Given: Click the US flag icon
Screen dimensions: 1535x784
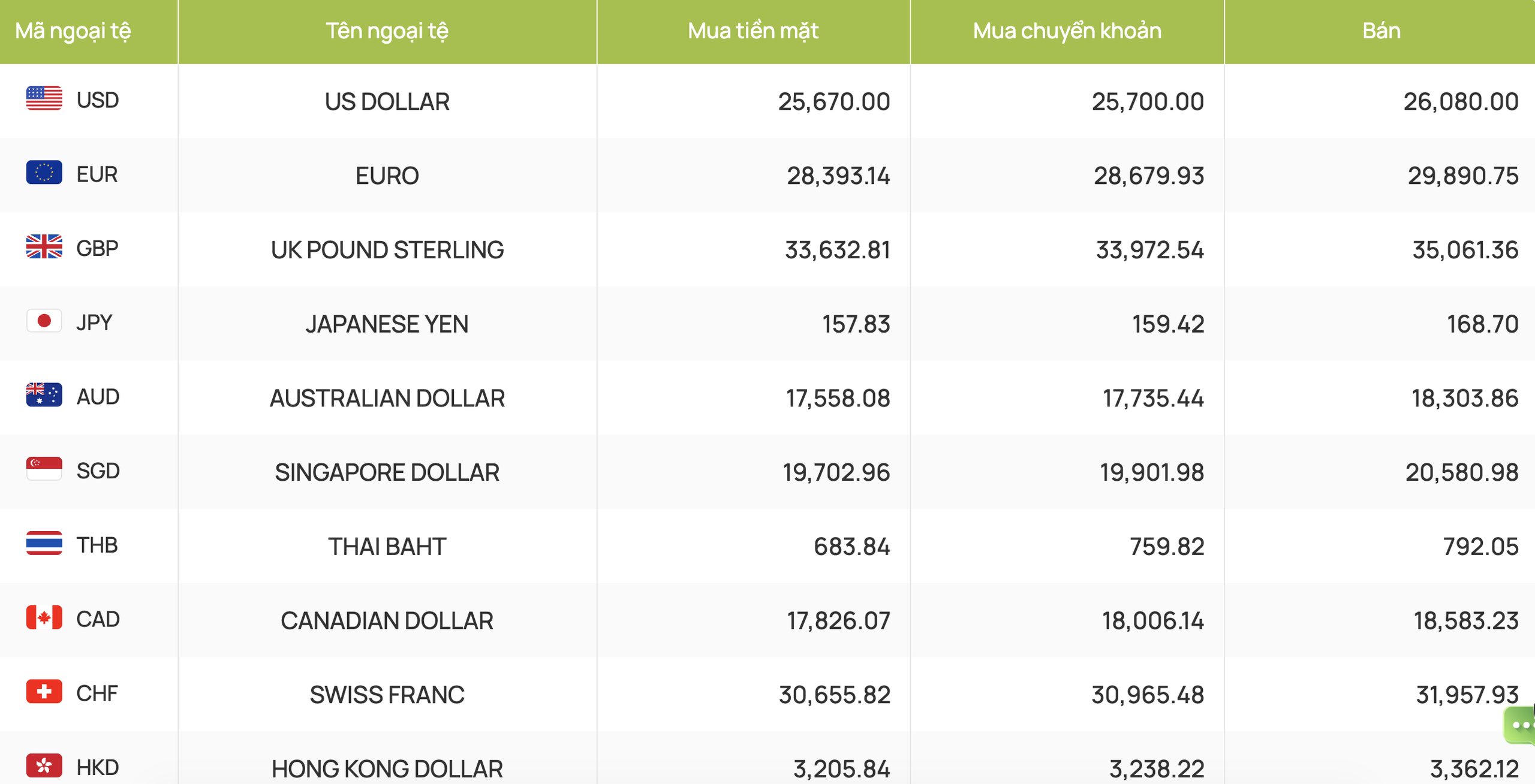Looking at the screenshot, I should (x=44, y=98).
